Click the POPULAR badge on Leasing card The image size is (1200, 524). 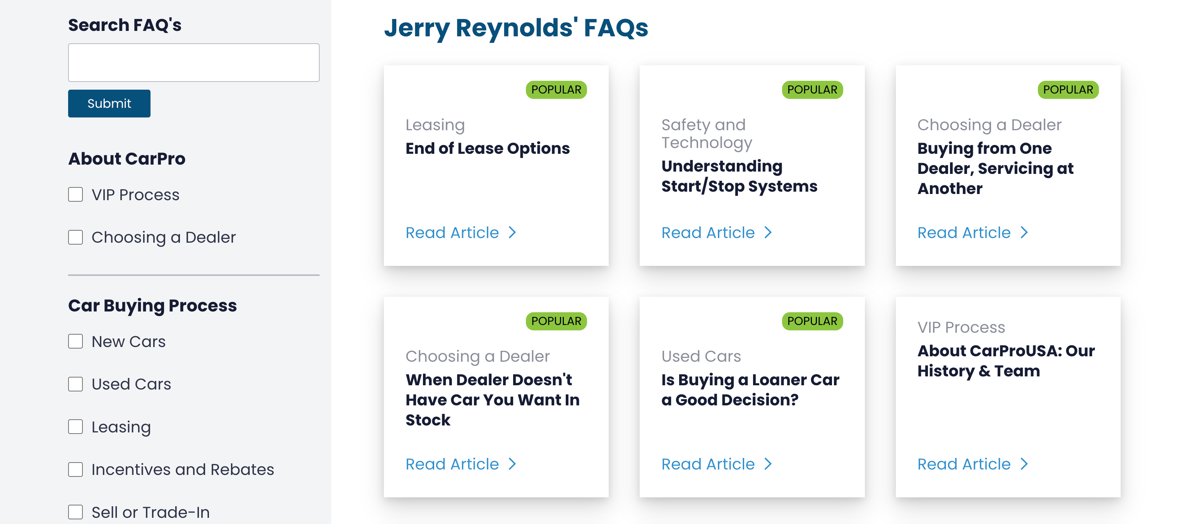click(556, 90)
